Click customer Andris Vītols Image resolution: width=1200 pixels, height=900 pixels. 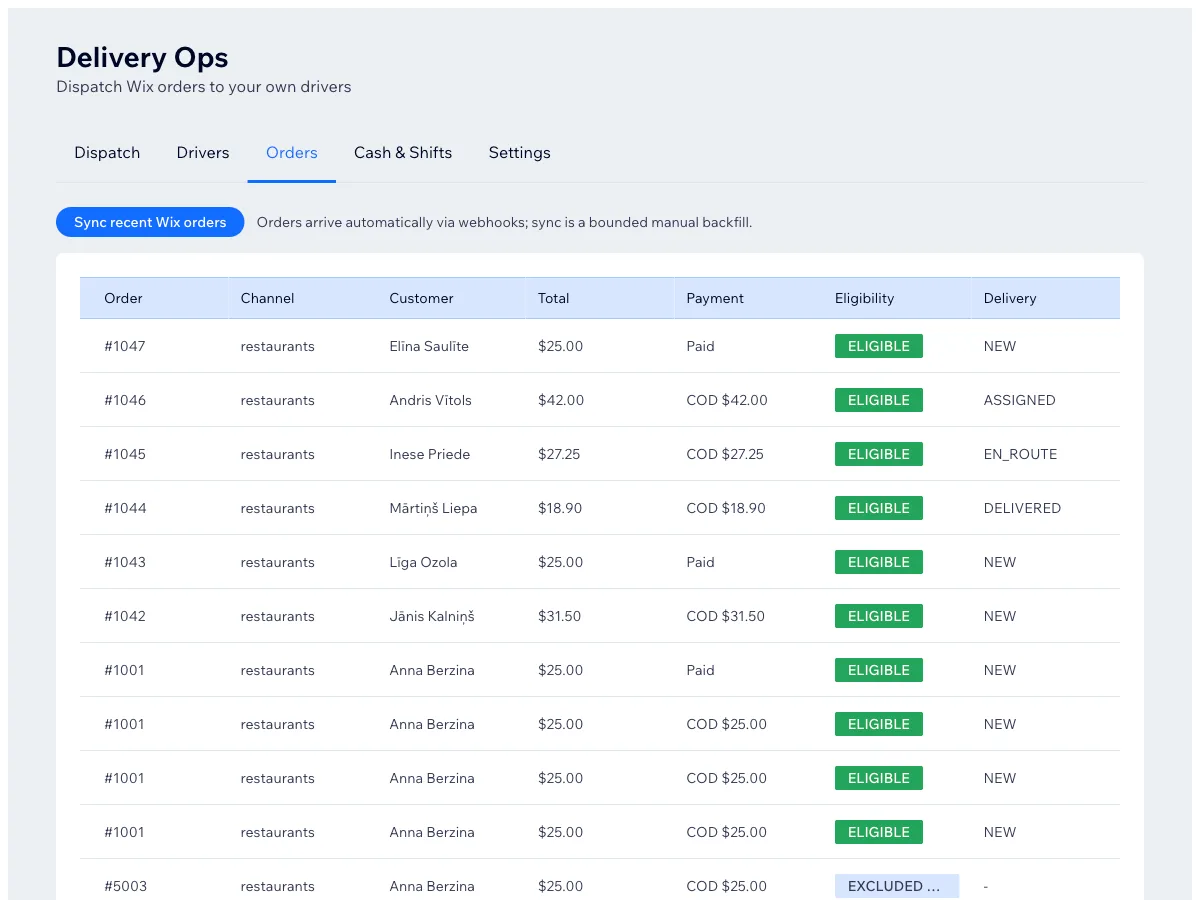(430, 400)
